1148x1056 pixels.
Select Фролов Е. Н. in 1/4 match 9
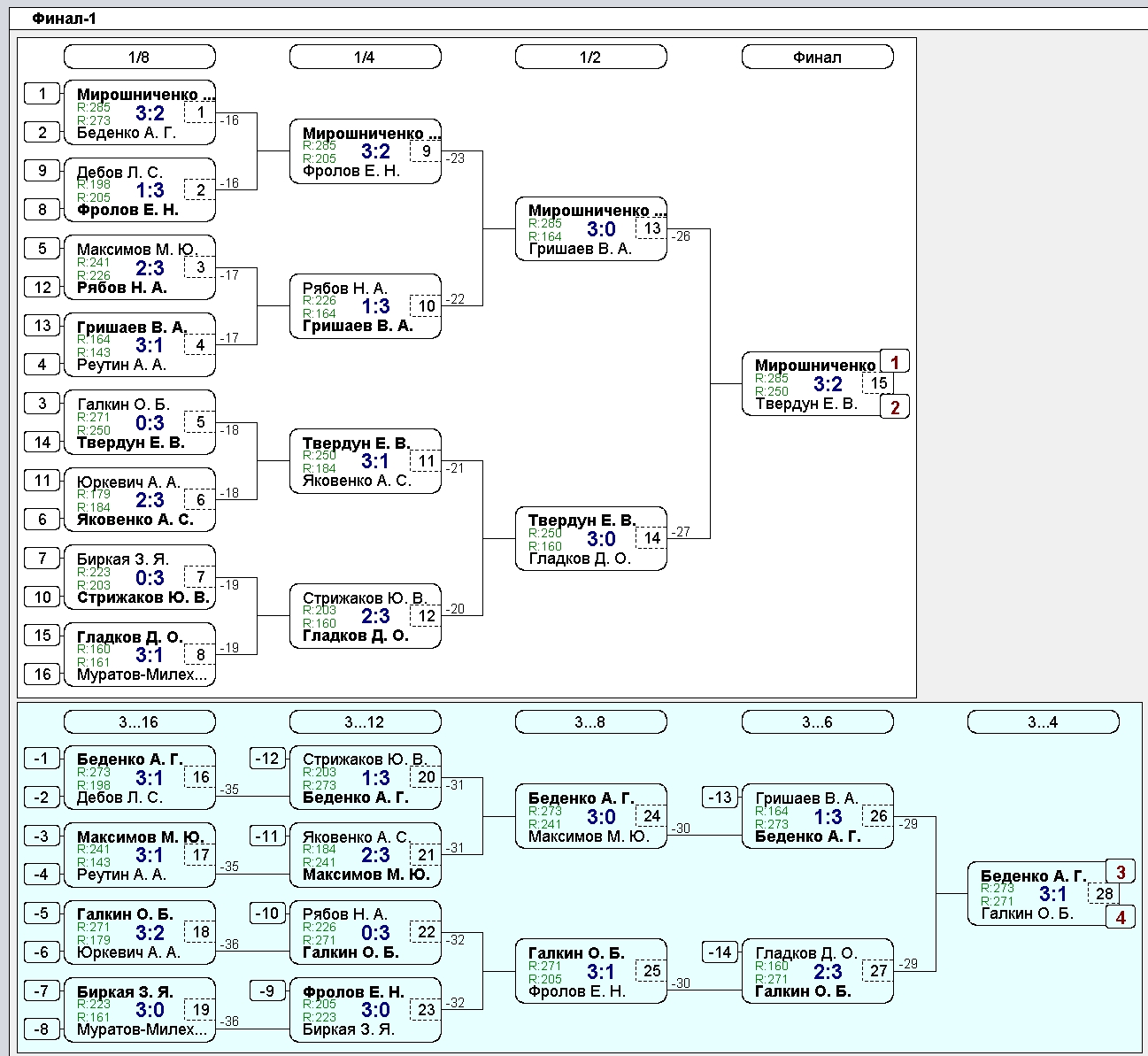(x=351, y=172)
